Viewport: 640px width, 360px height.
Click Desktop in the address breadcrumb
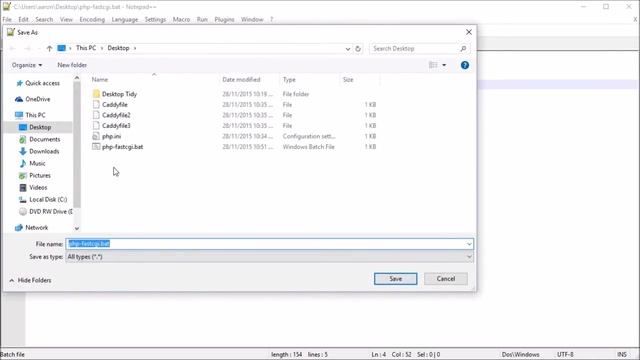click(118, 48)
